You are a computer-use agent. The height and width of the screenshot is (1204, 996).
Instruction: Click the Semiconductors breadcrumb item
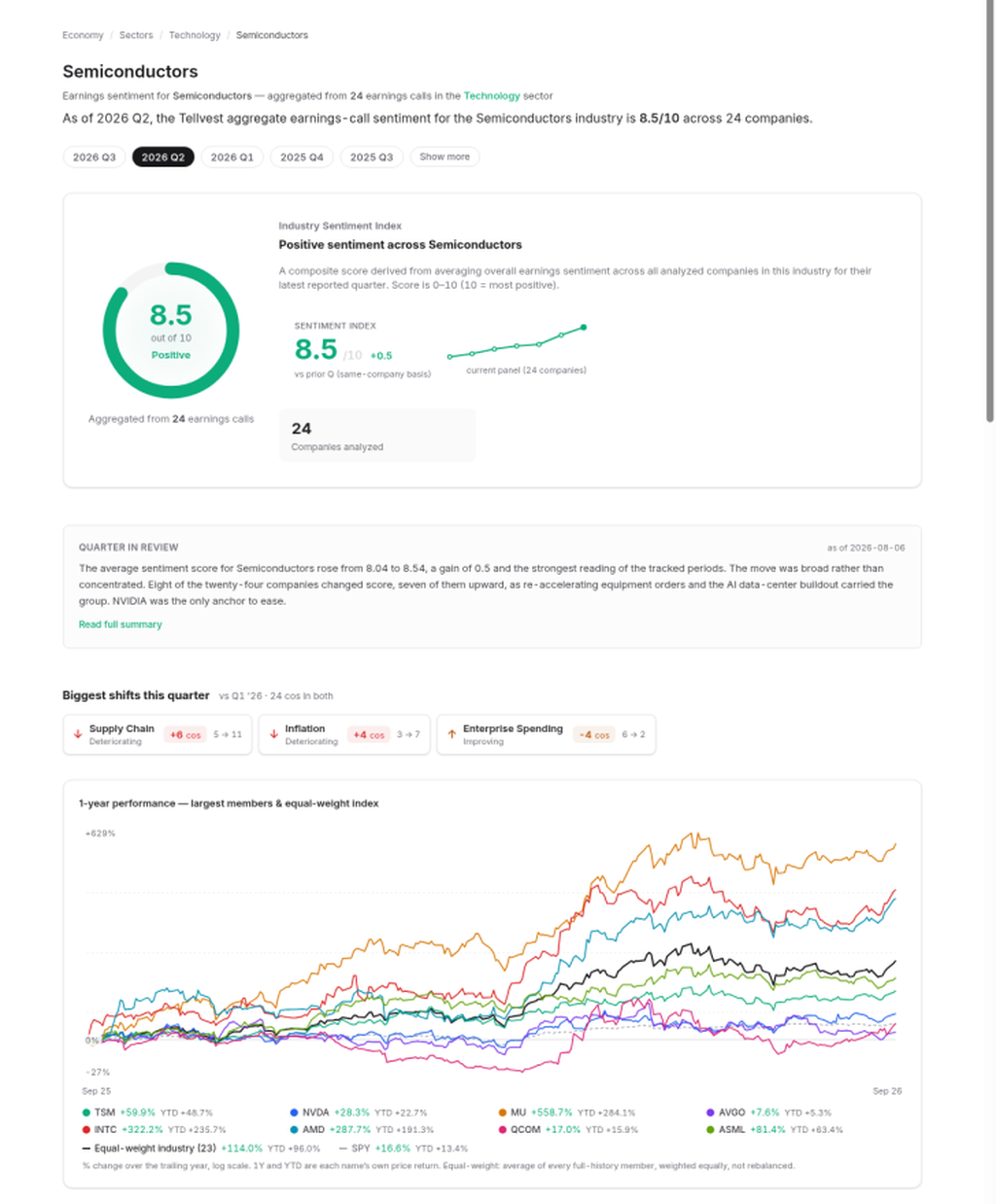coord(271,35)
